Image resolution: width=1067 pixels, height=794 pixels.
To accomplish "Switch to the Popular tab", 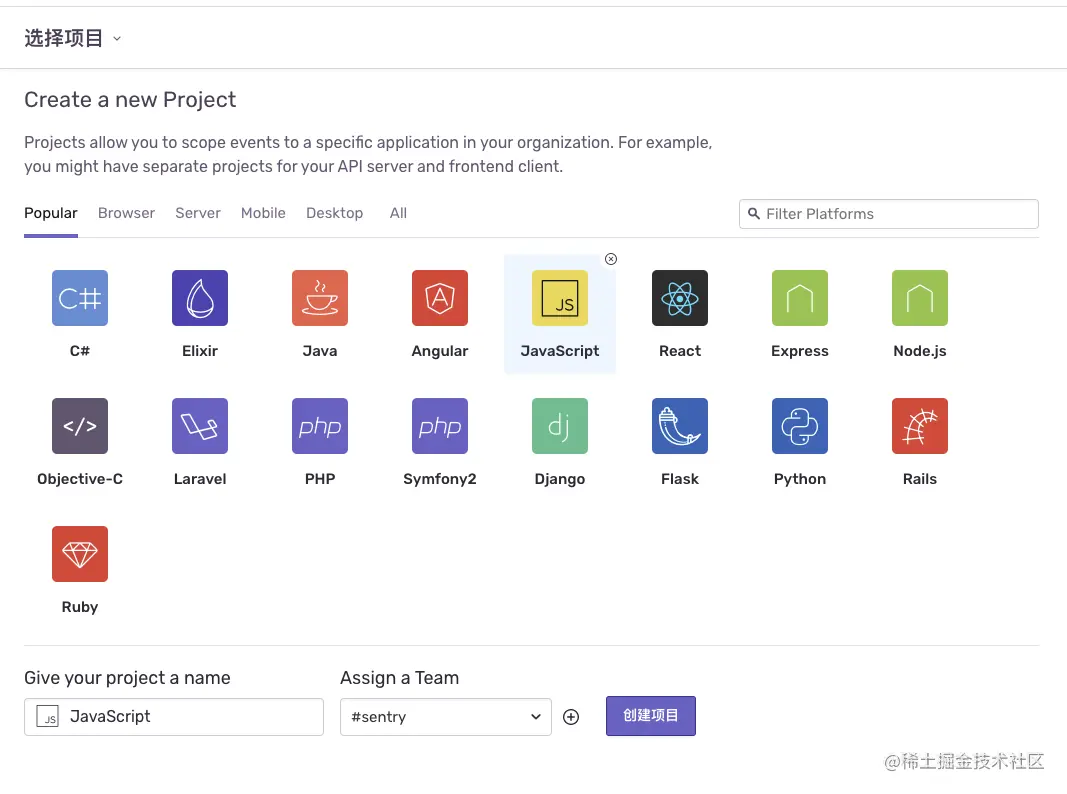I will 51,213.
